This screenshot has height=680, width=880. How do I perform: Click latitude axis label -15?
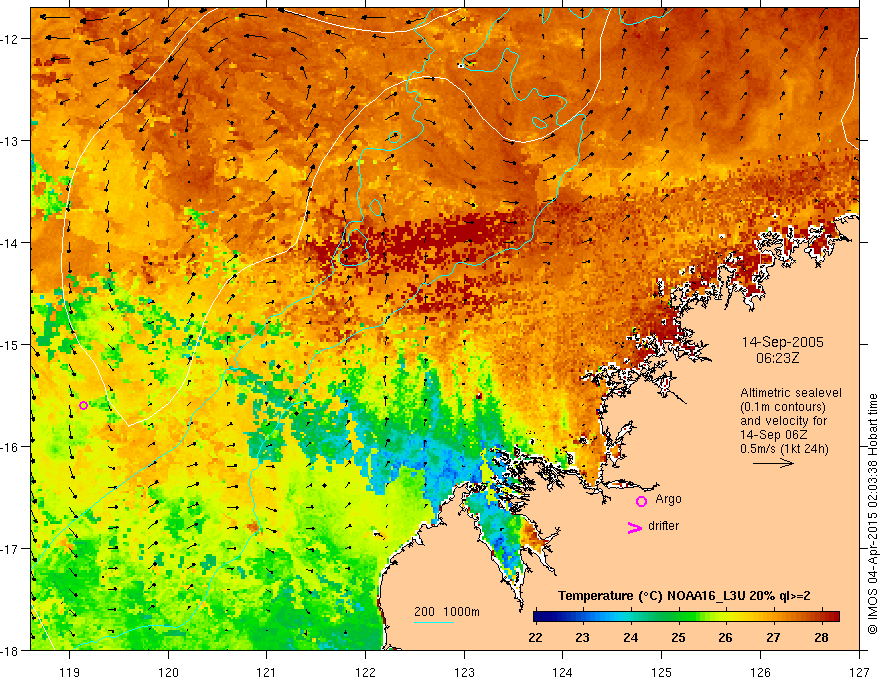[x=10, y=344]
